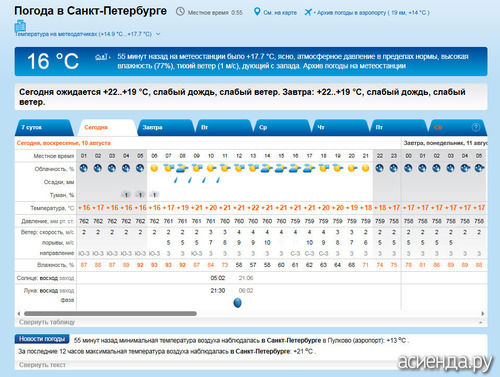Click the building sensors icon under title
Image resolution: width=500 pixels, height=377 pixels.
pyautogui.click(x=20, y=25)
